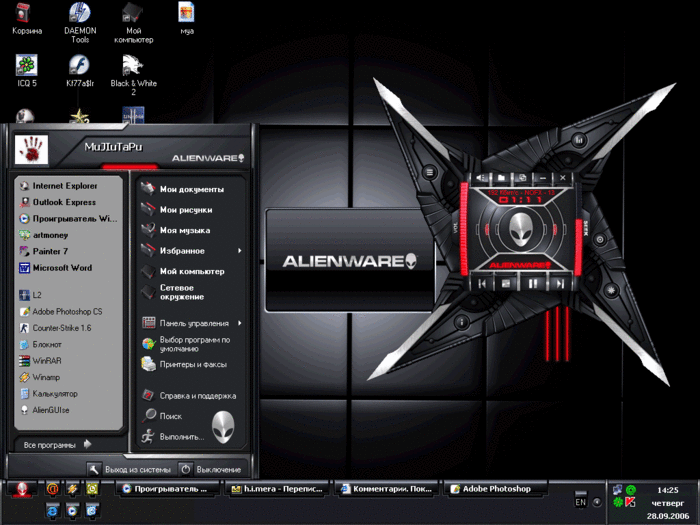Switch to Комментарии taskbar window
Viewport: 700px width, 525px height.
click(387, 489)
